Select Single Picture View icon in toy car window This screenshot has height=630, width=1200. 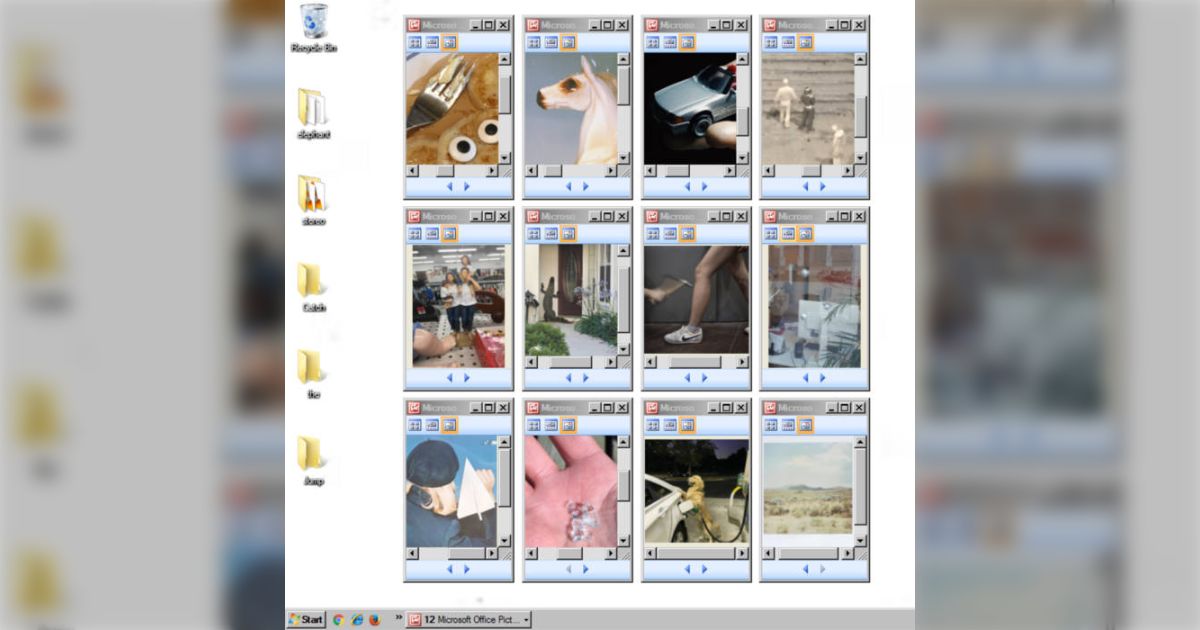click(x=687, y=42)
